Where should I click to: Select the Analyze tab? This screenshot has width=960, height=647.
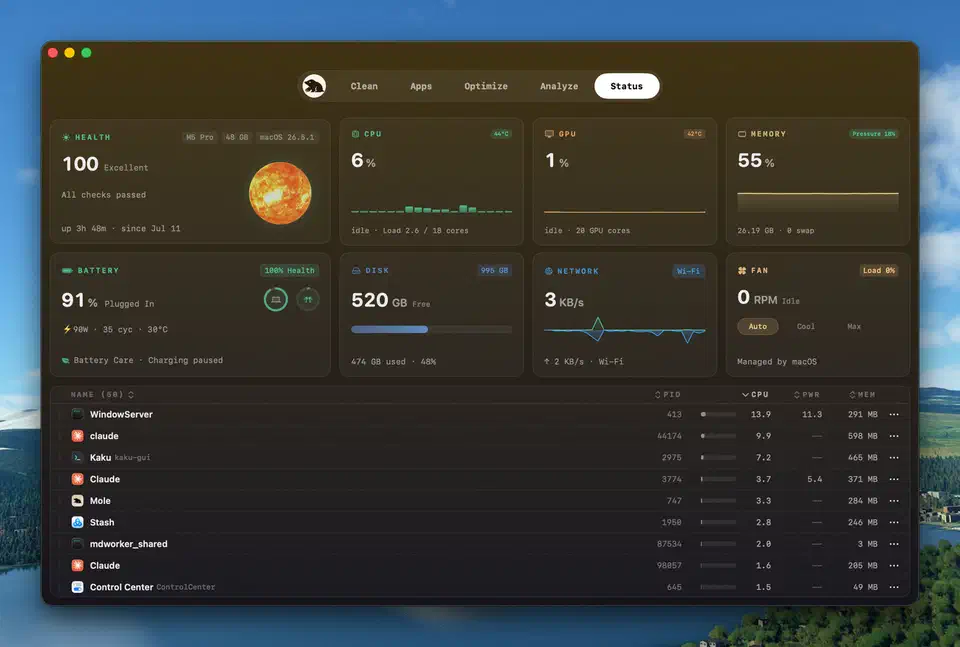point(559,86)
